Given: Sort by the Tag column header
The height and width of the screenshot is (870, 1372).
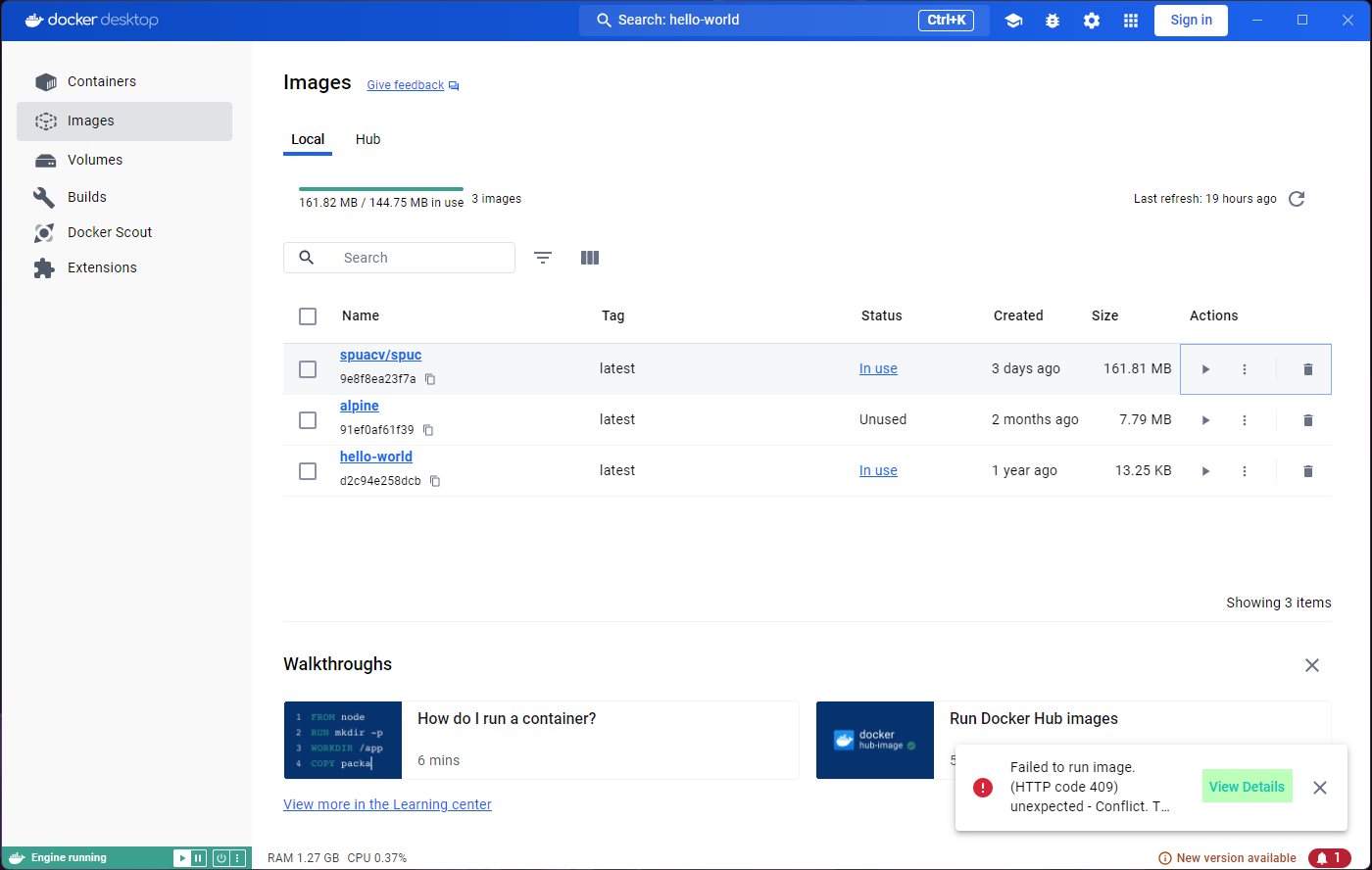Looking at the screenshot, I should 612,315.
